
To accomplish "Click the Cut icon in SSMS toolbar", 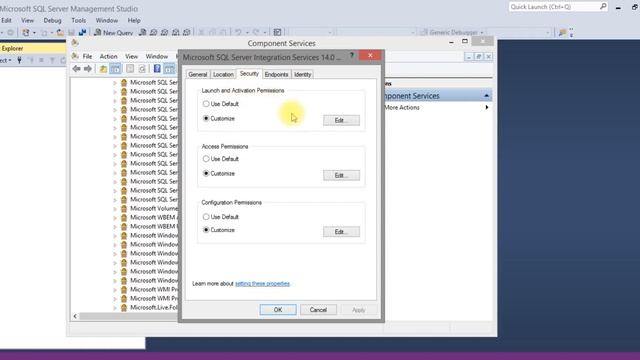I will click(x=201, y=32).
